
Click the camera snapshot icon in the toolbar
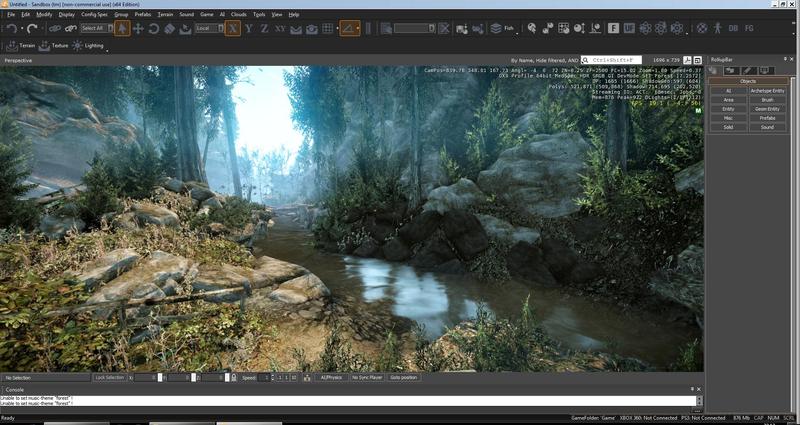312,29
